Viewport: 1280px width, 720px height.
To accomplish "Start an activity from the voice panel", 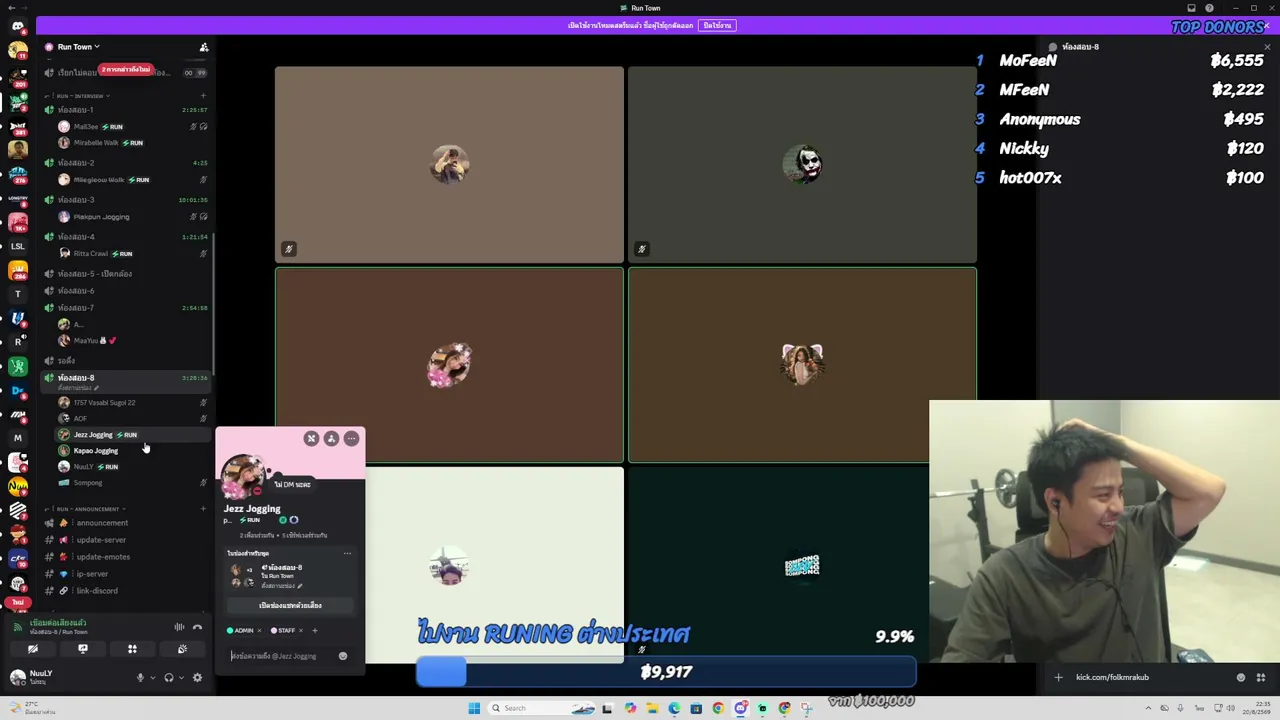I will pyautogui.click(x=132, y=649).
